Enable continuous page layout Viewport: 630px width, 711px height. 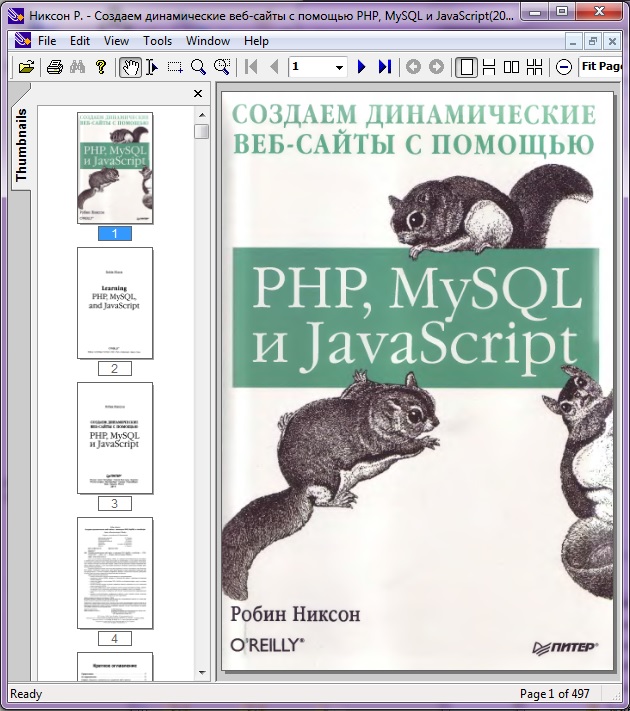click(489, 67)
